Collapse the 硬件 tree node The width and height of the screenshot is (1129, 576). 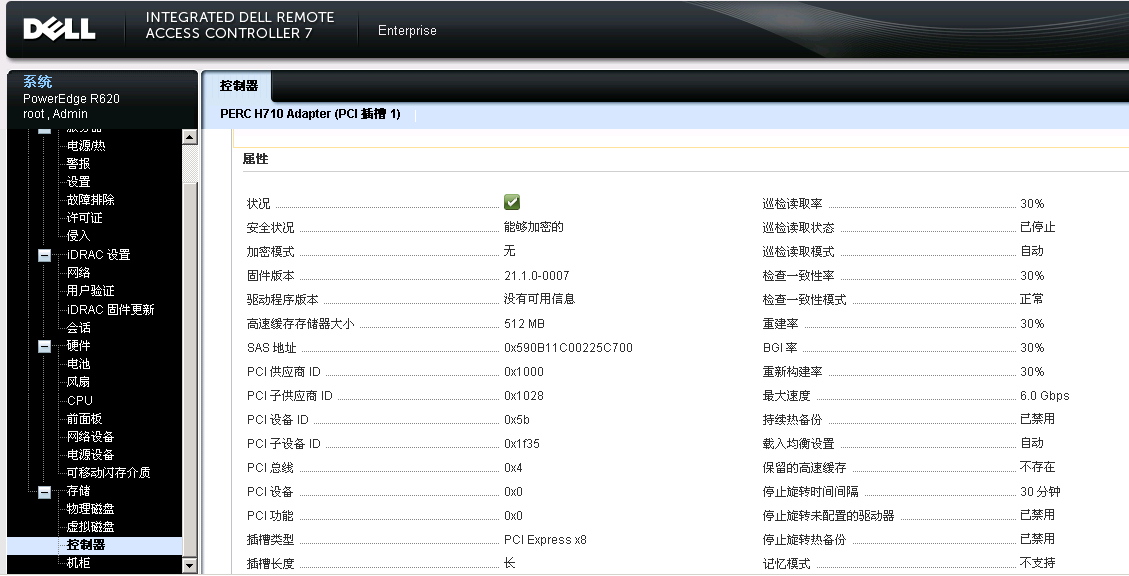coord(45,346)
